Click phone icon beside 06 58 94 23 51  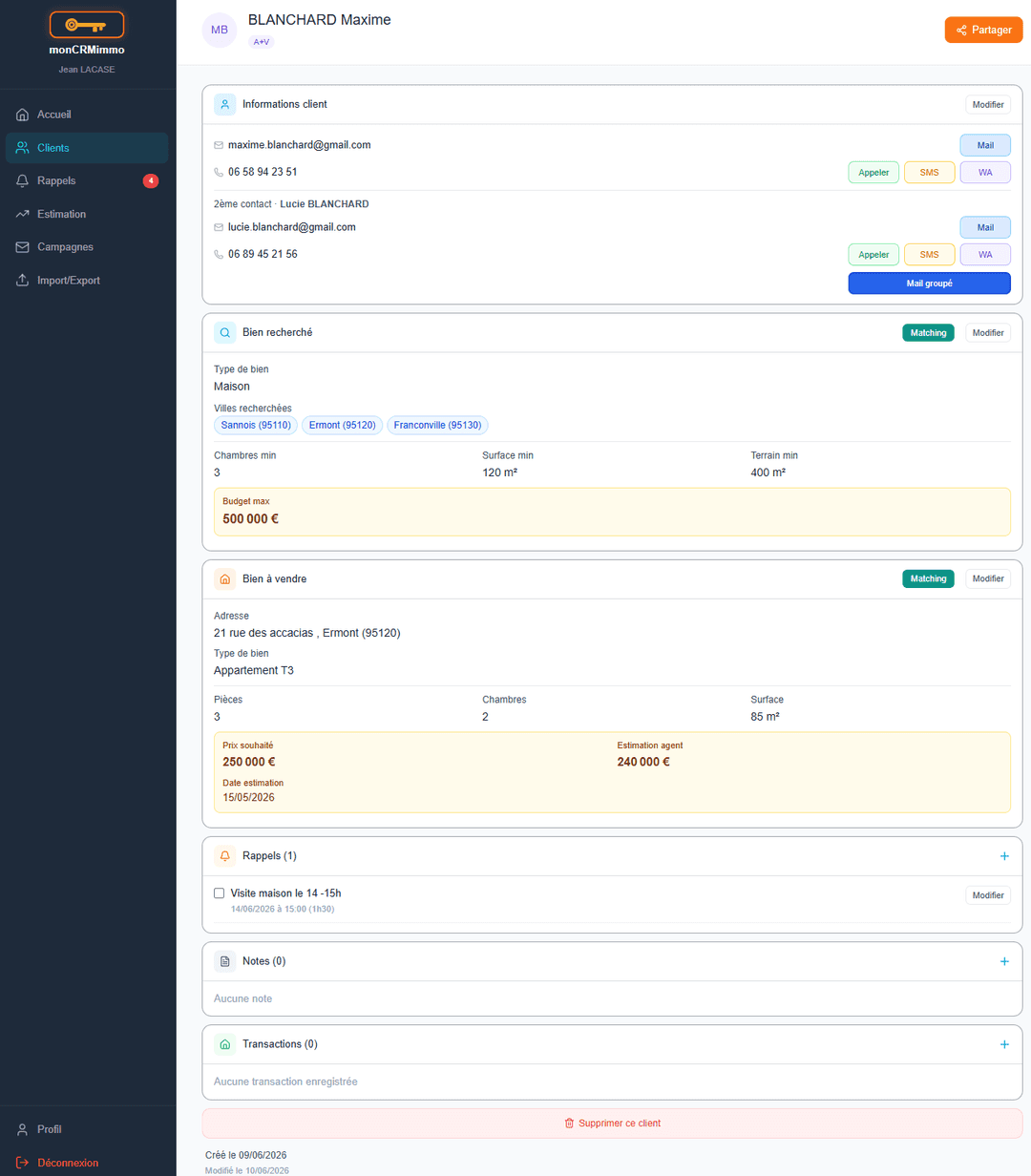point(219,173)
